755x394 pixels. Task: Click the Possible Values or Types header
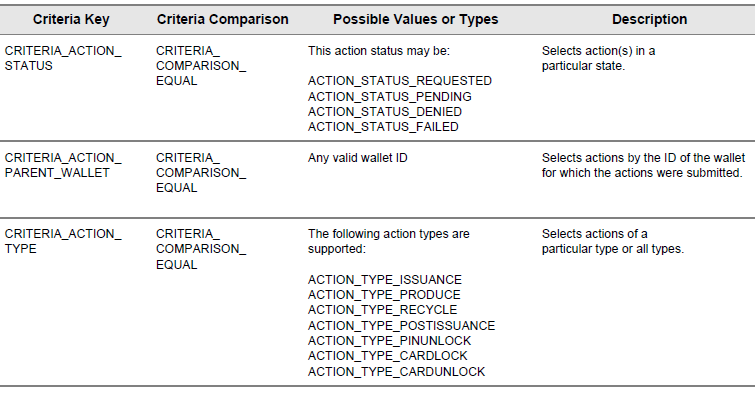point(416,19)
